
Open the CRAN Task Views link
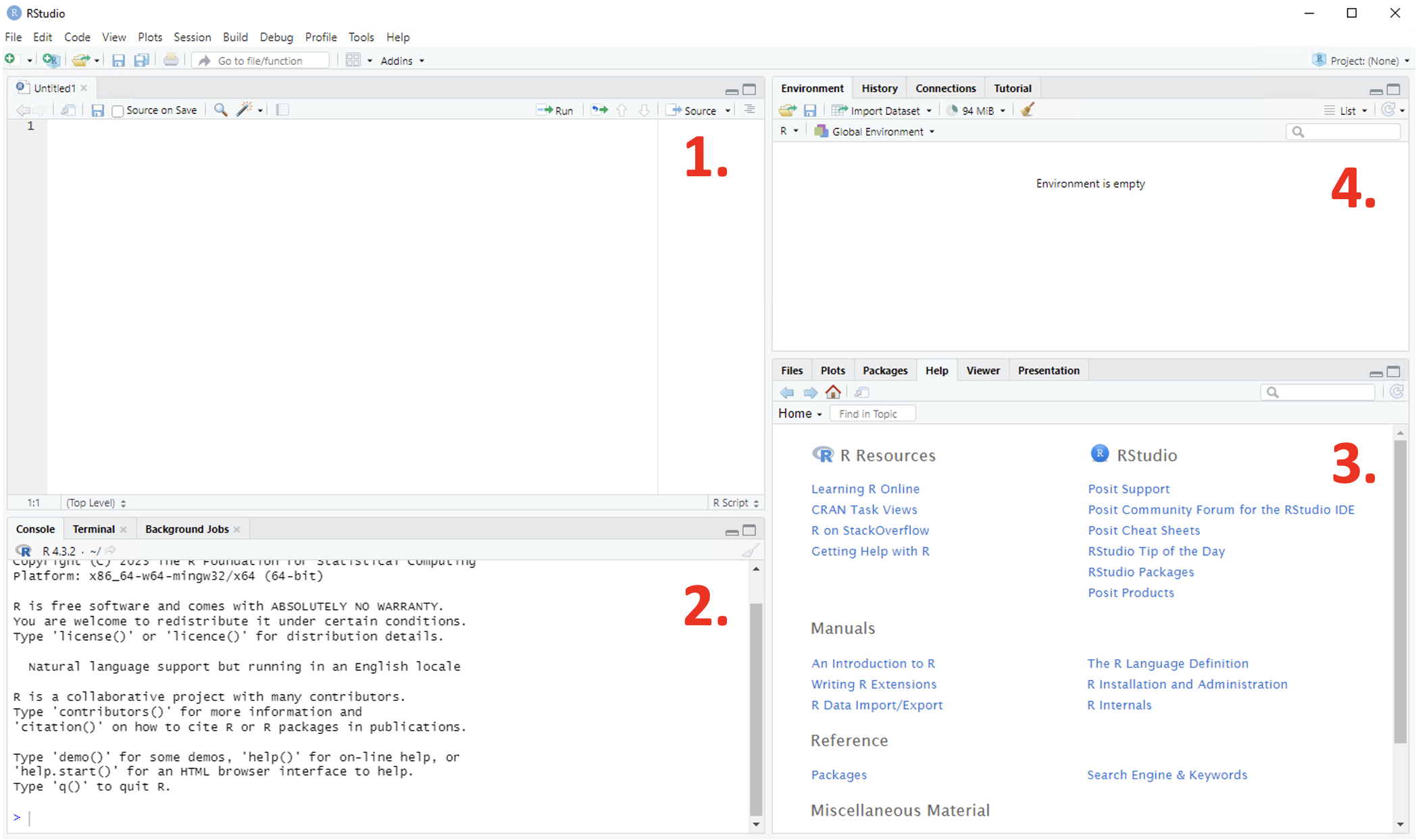pyautogui.click(x=864, y=510)
